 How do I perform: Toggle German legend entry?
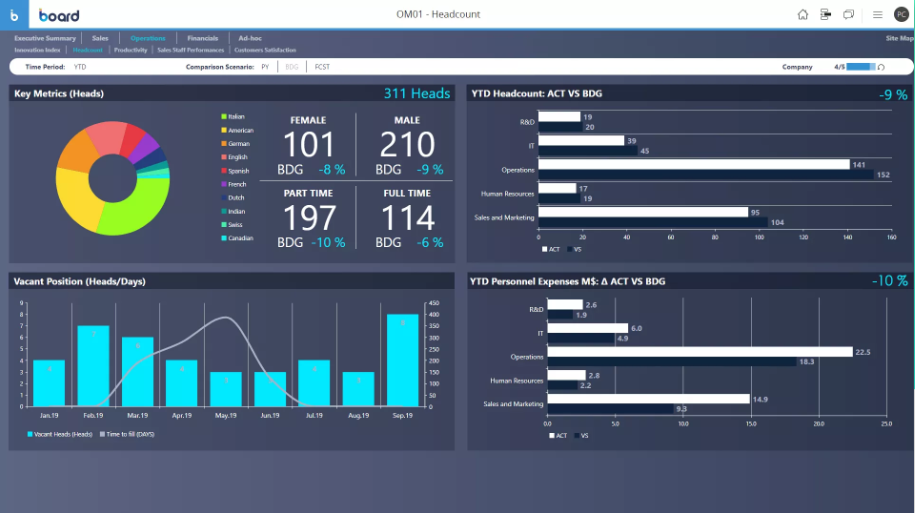tap(235, 144)
